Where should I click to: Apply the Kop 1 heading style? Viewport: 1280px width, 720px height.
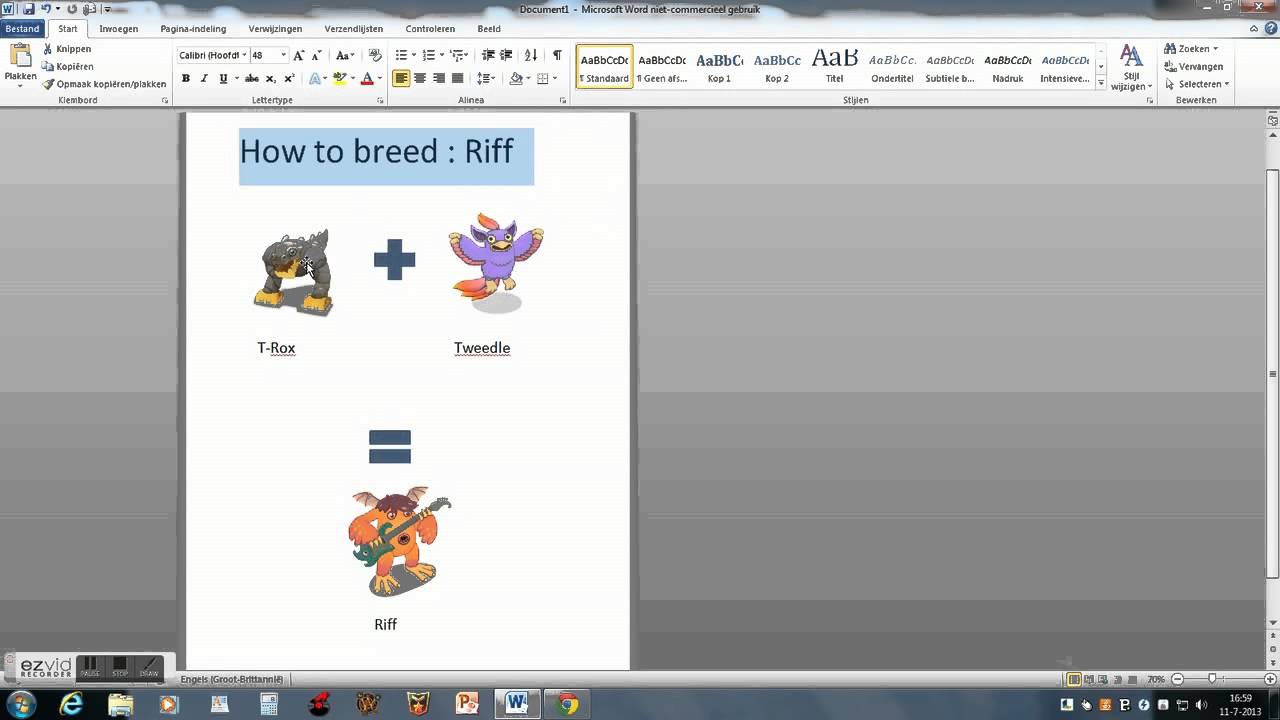coord(719,66)
